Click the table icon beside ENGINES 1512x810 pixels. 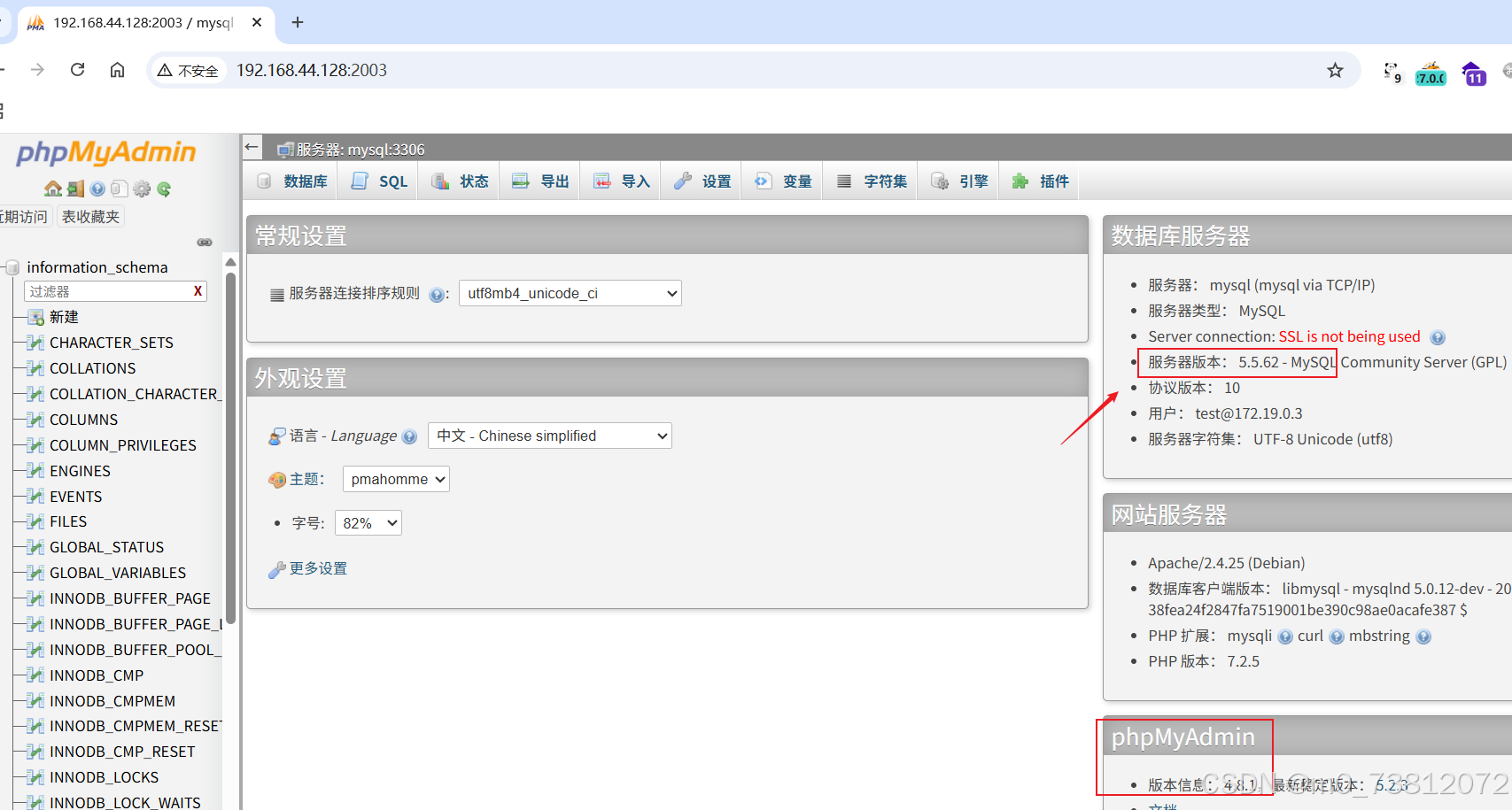(x=35, y=471)
